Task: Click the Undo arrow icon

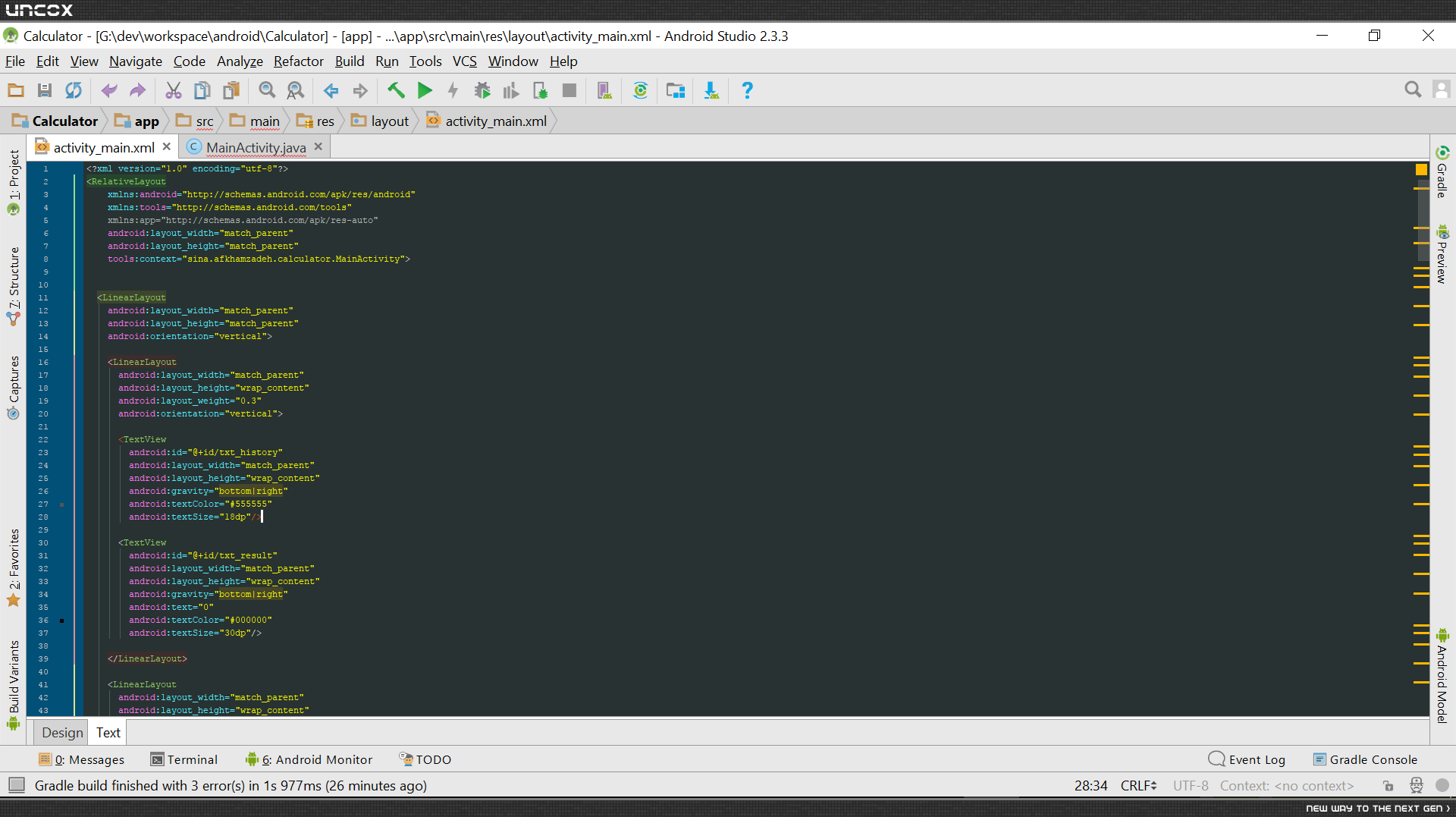Action: (x=109, y=91)
